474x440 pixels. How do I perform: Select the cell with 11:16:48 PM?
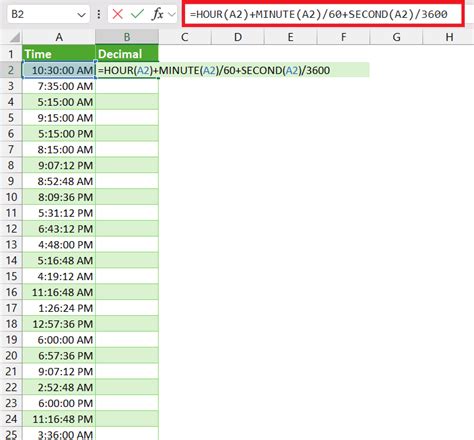[x=59, y=419]
